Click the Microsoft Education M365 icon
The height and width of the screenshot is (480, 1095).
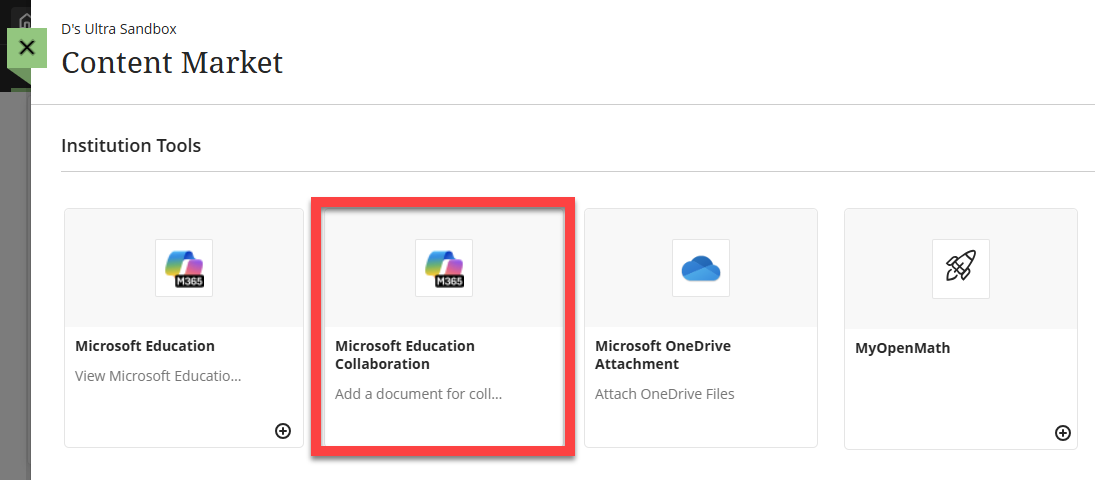pos(184,268)
